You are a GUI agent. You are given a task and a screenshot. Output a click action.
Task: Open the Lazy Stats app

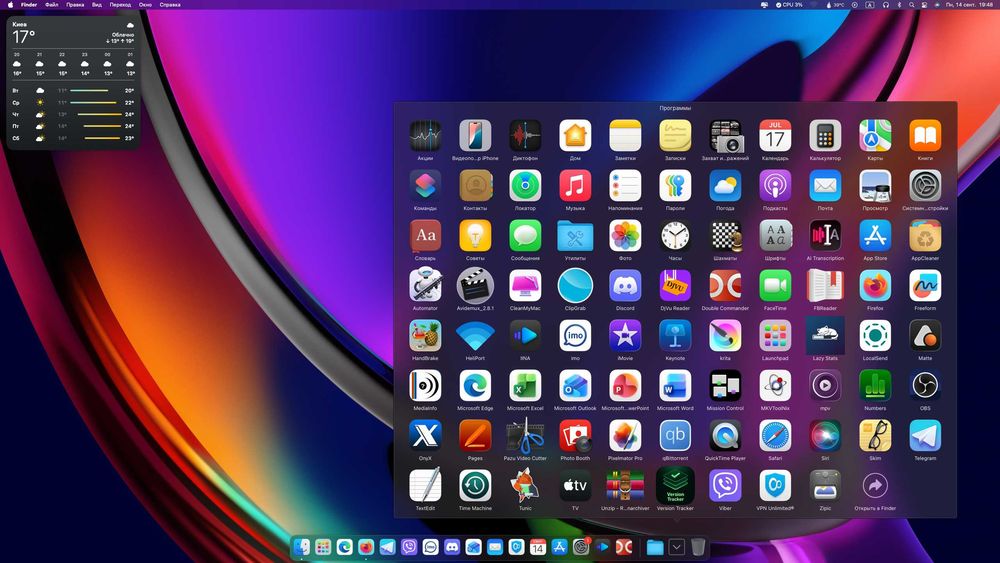coord(825,335)
